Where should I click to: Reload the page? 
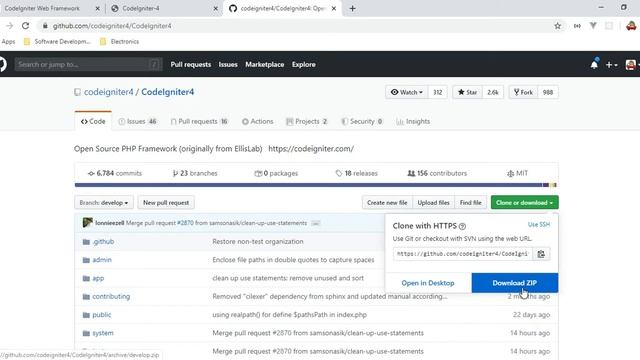point(25,26)
